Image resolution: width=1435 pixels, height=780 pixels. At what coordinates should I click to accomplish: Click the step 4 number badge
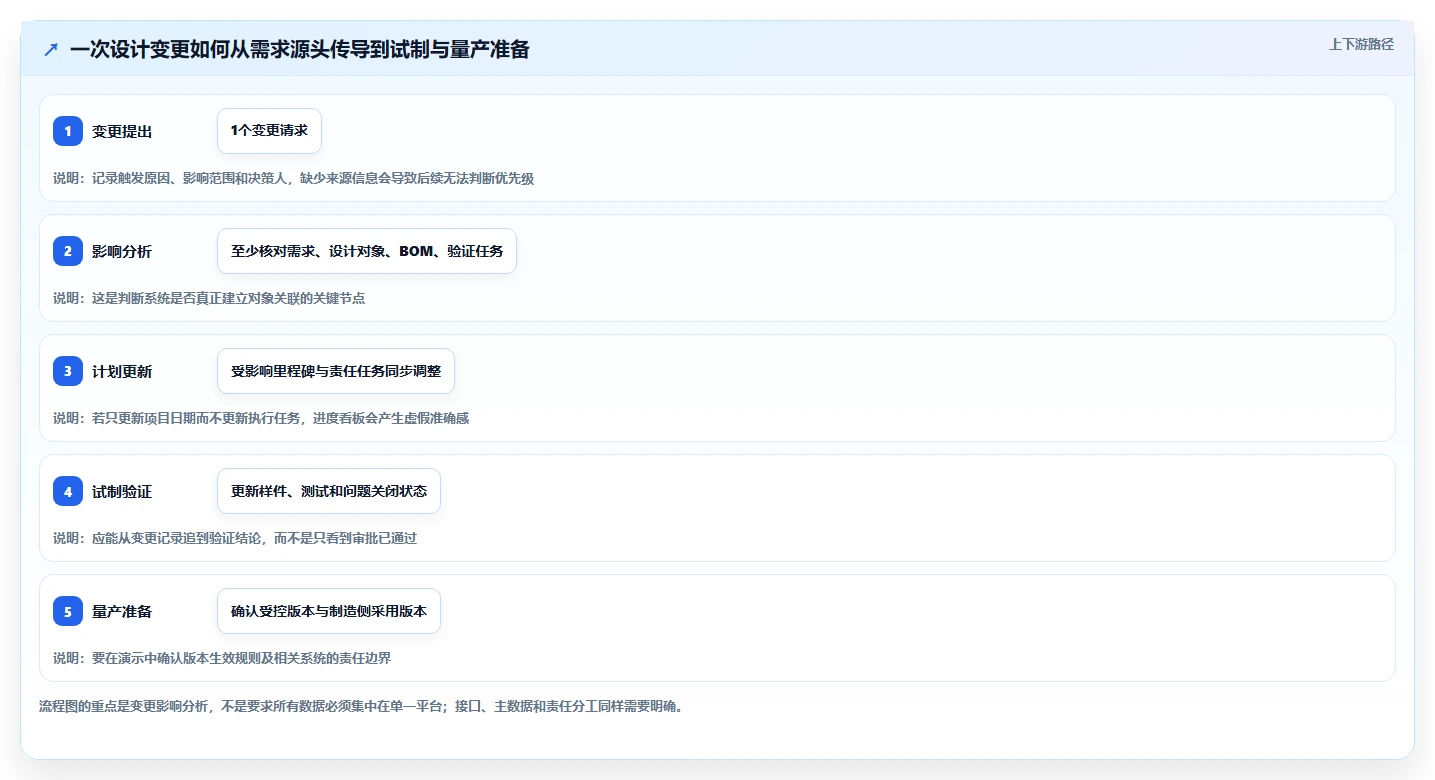coord(68,491)
